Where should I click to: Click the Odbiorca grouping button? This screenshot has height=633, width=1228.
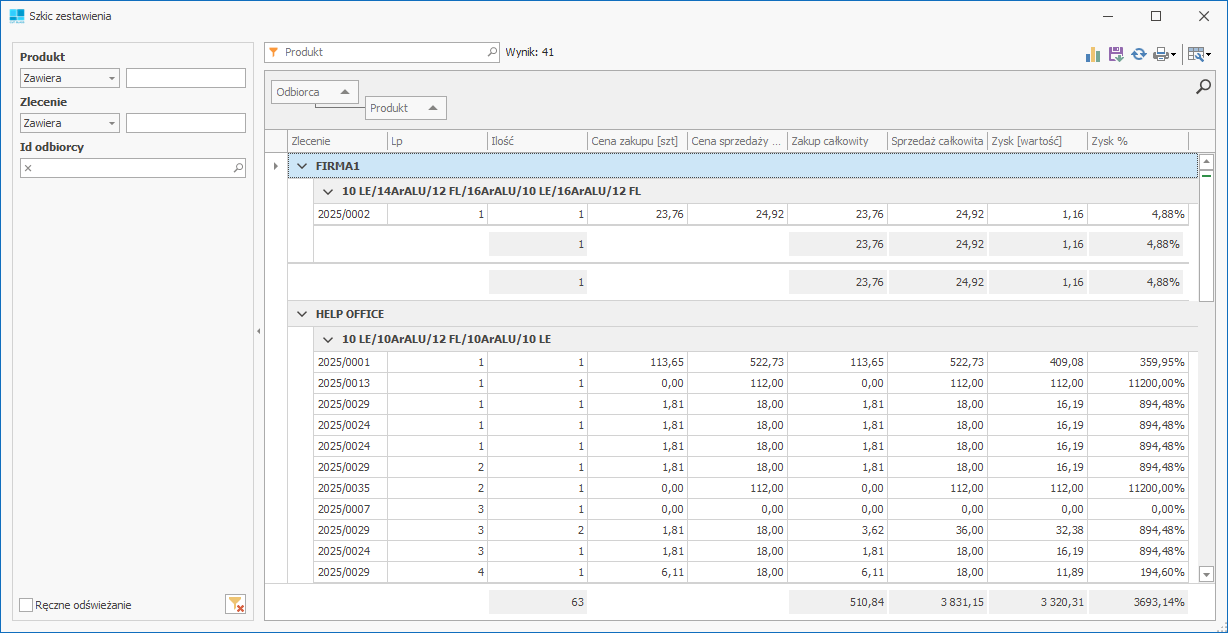click(315, 92)
